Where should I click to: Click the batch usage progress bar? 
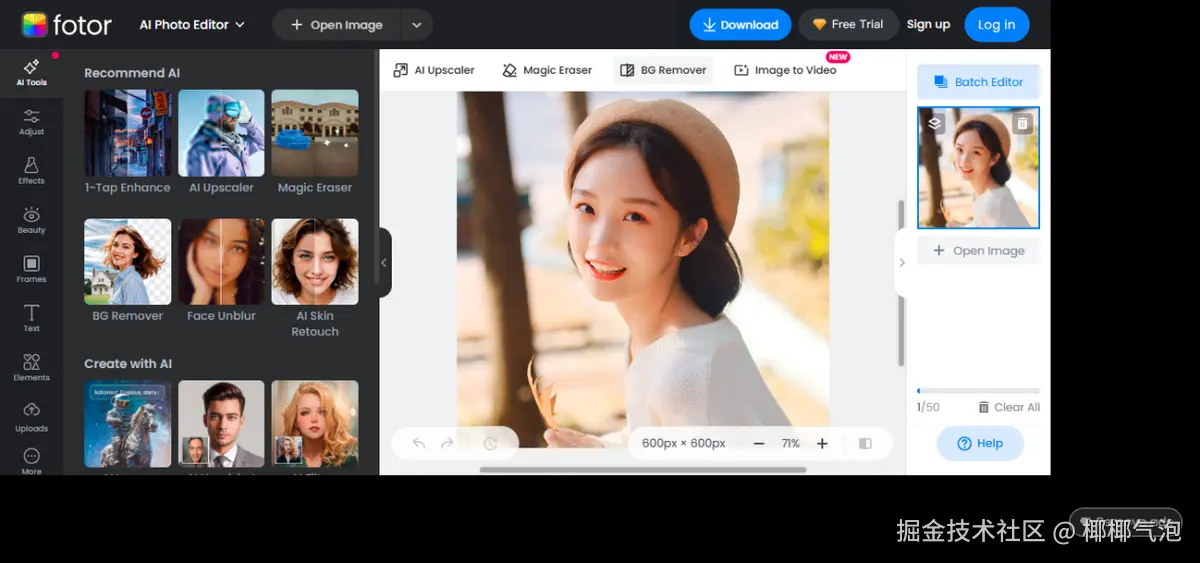(x=978, y=391)
